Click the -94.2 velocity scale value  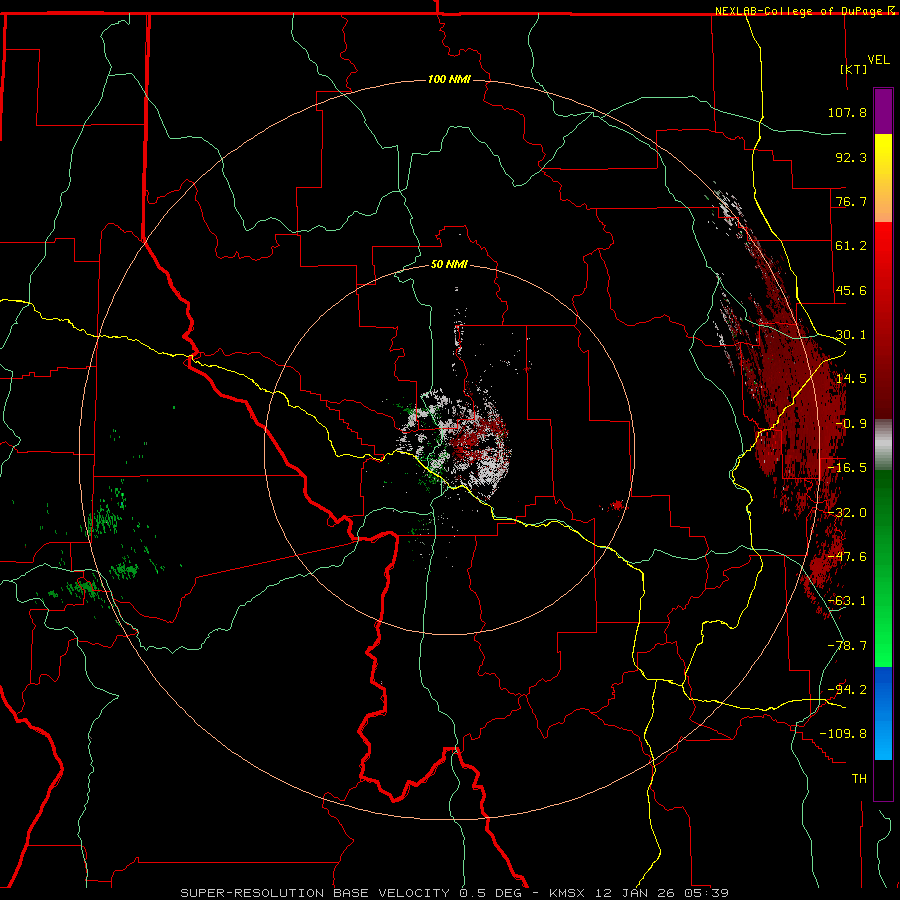coord(847,690)
